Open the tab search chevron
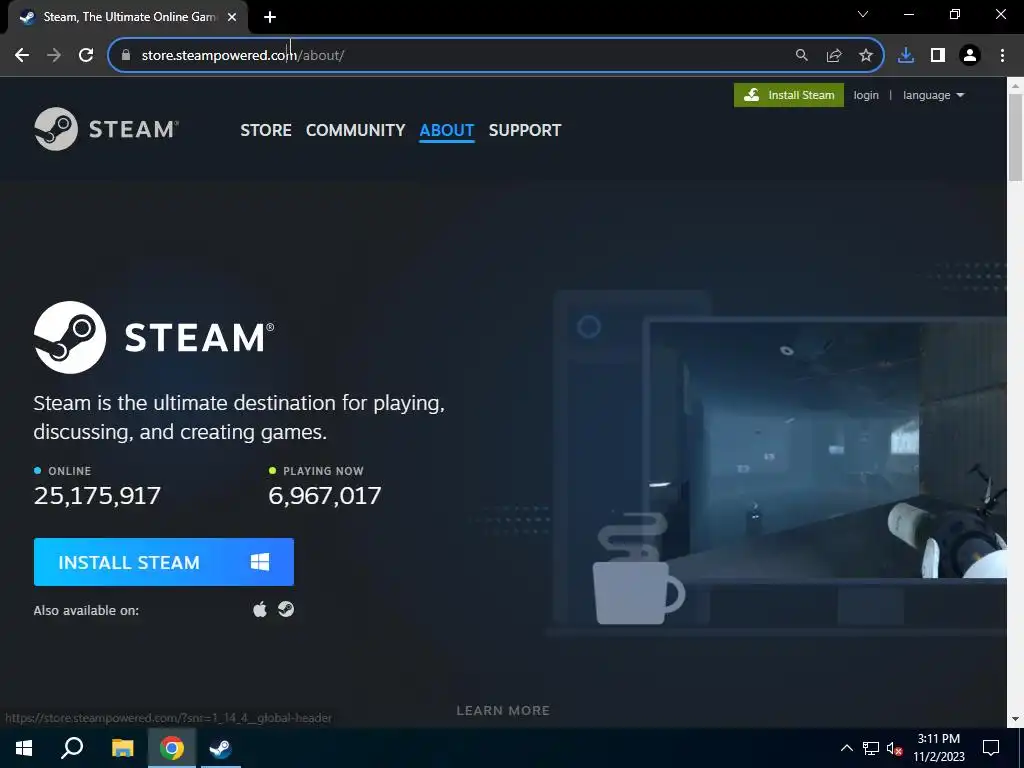Image resolution: width=1024 pixels, height=768 pixels. (x=863, y=14)
